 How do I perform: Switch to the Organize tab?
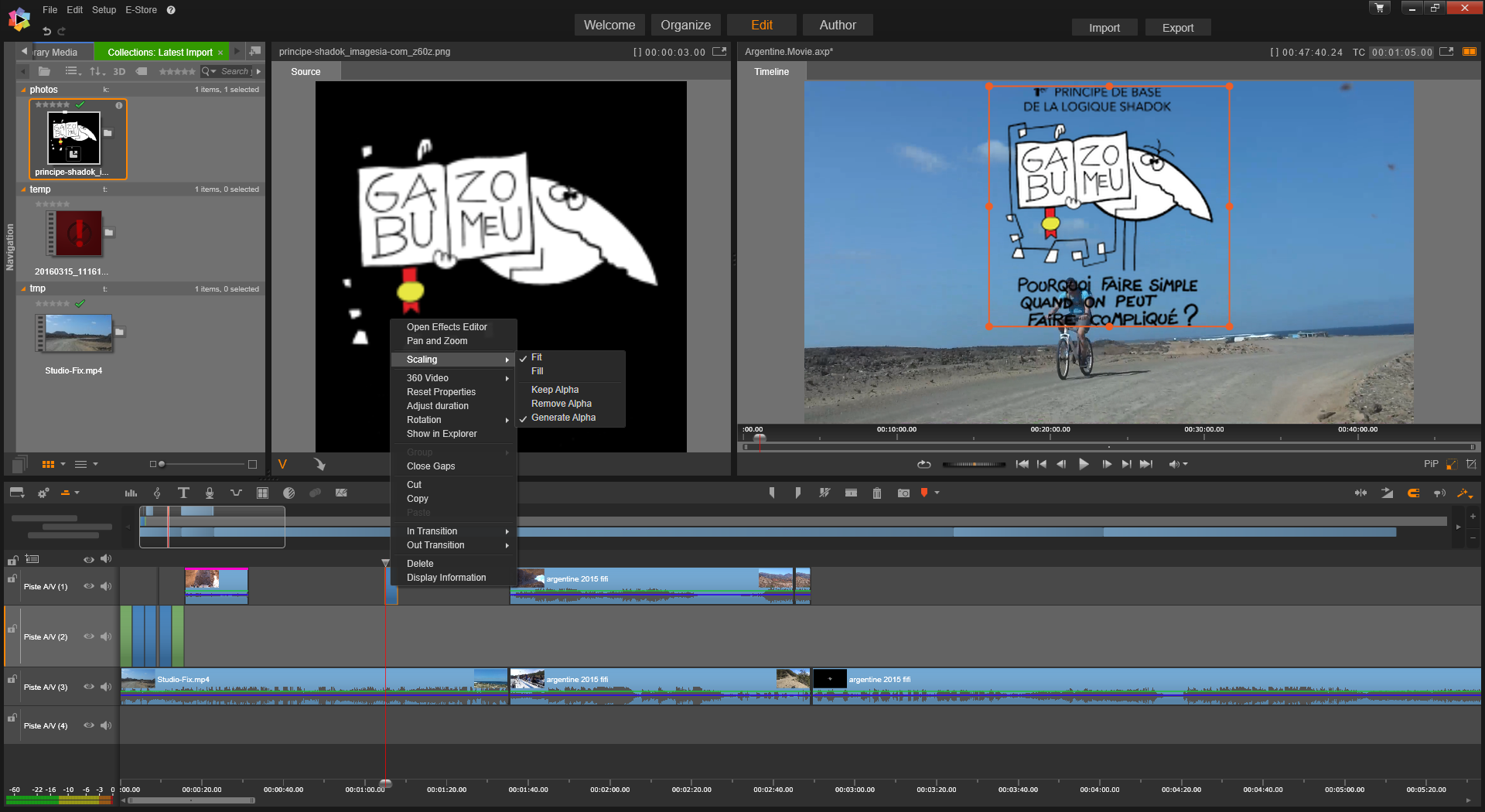(x=685, y=25)
